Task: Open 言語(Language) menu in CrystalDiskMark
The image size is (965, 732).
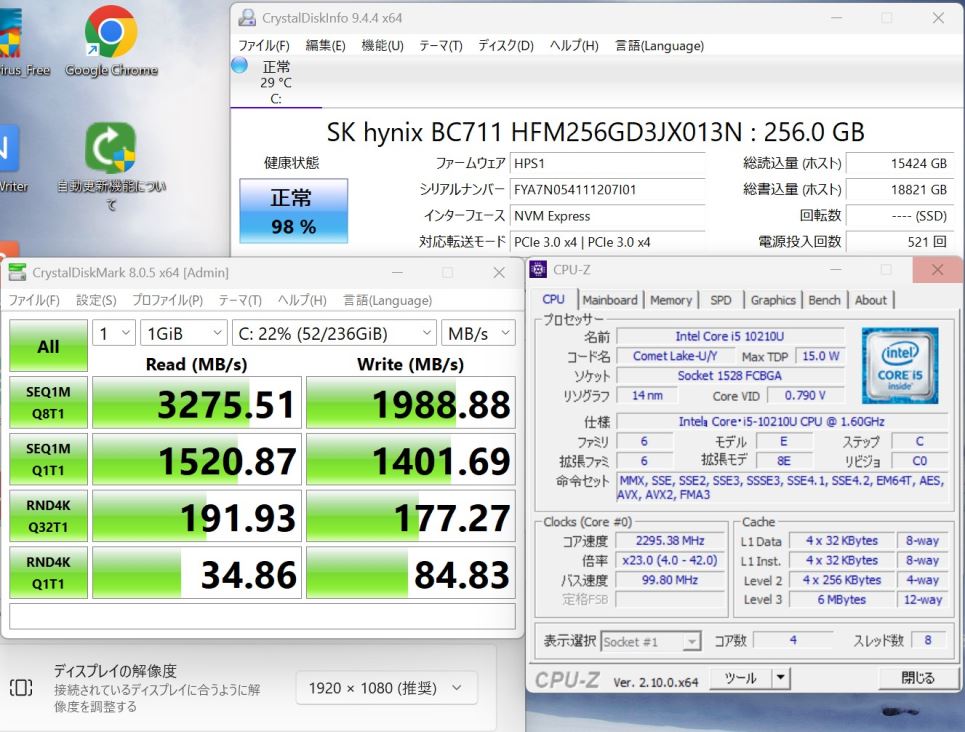Action: pyautogui.click(x=387, y=300)
